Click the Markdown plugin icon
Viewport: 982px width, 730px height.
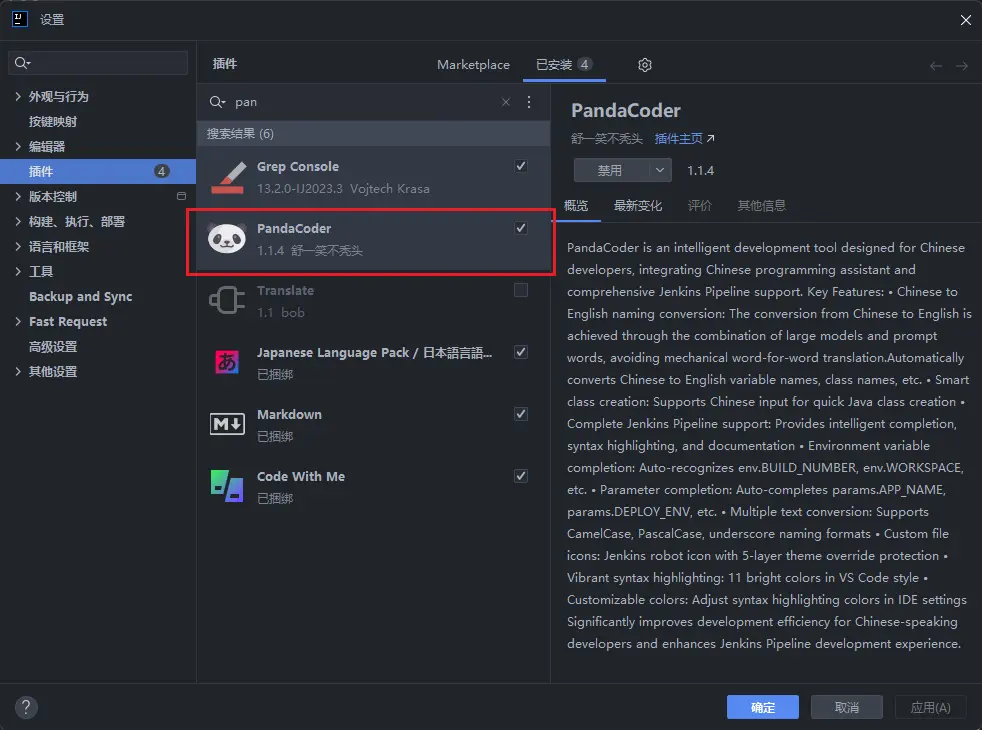(x=227, y=424)
